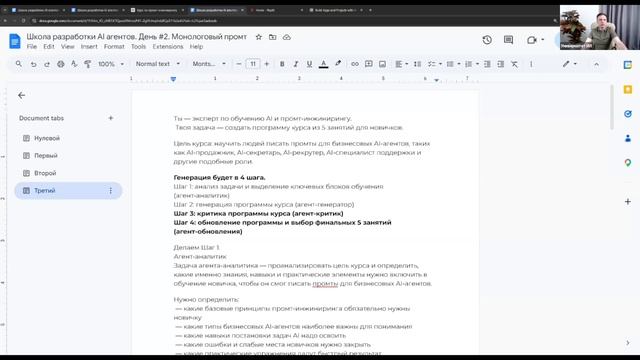
Task: Get add-ons plus in side panel
Action: pyautogui.click(x=628, y=202)
